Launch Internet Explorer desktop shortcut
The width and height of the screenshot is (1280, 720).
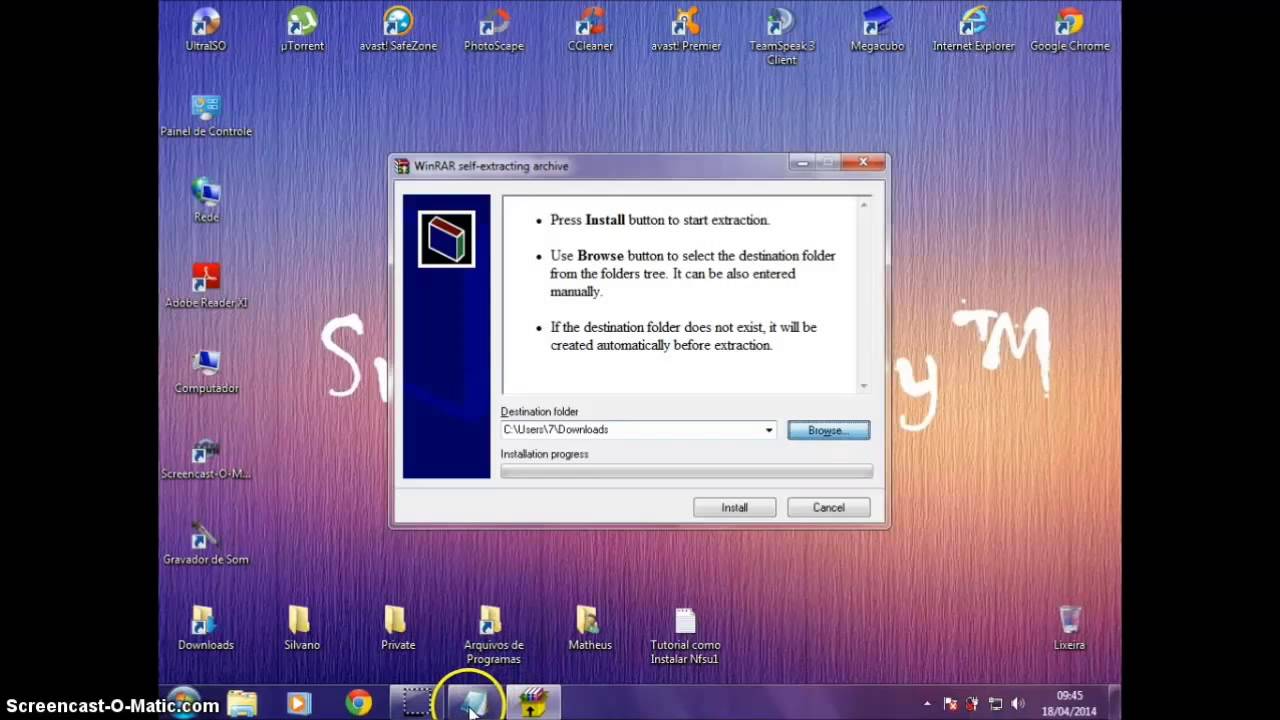(974, 29)
